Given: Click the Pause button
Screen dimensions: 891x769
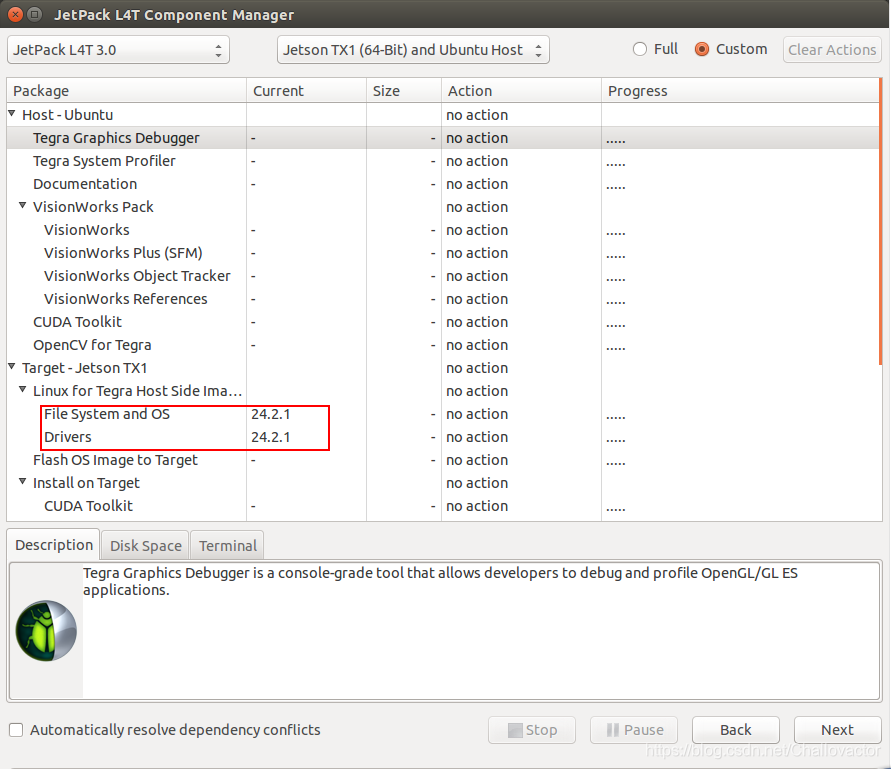Looking at the screenshot, I should 634,730.
